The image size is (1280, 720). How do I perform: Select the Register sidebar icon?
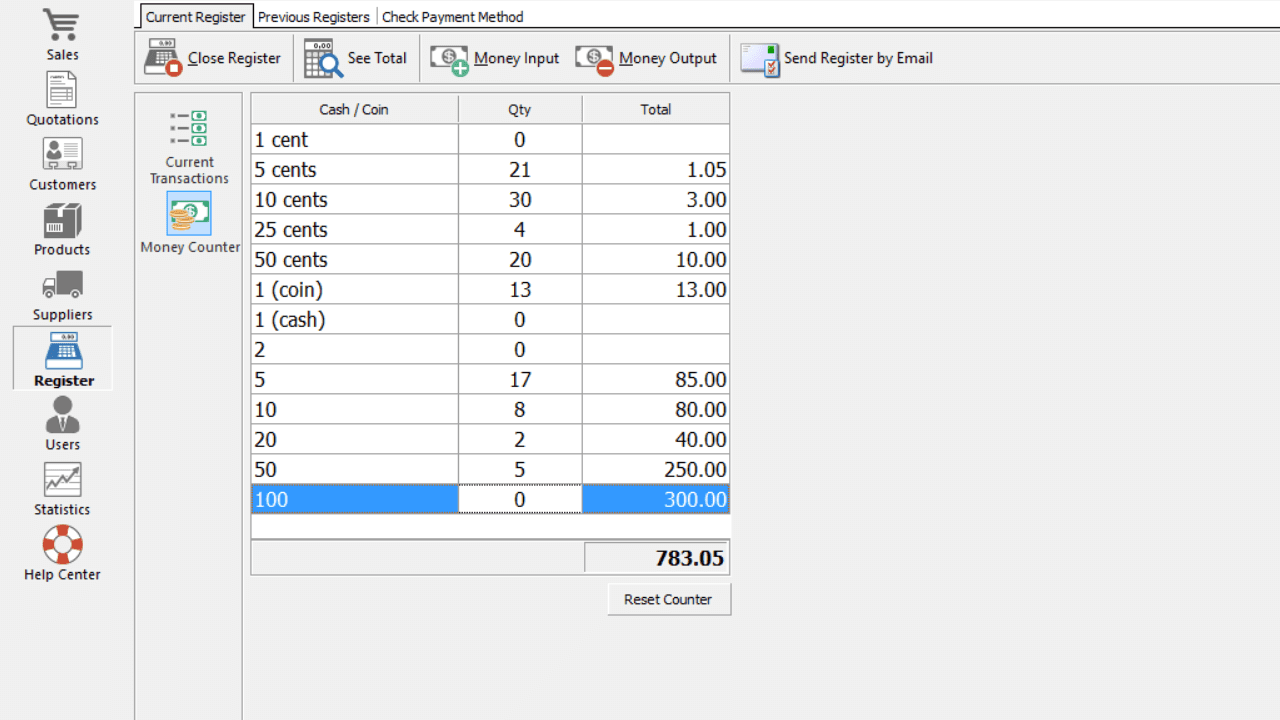point(64,351)
